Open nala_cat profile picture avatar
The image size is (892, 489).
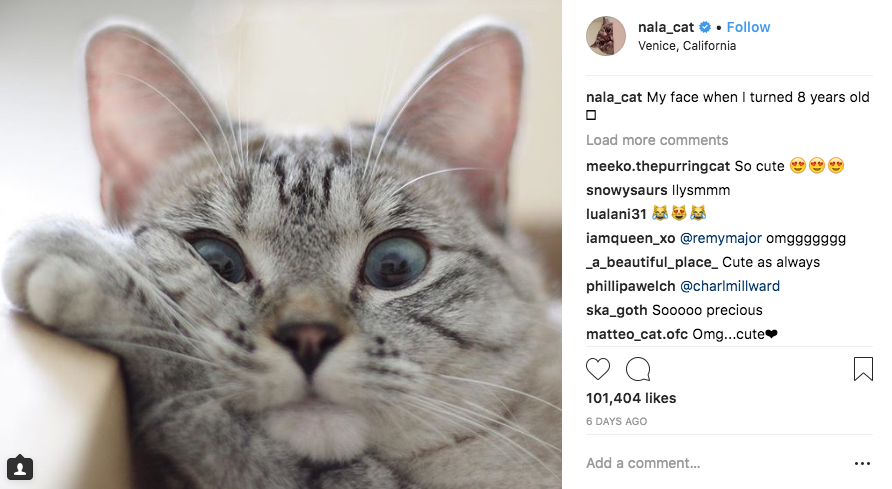click(x=606, y=36)
